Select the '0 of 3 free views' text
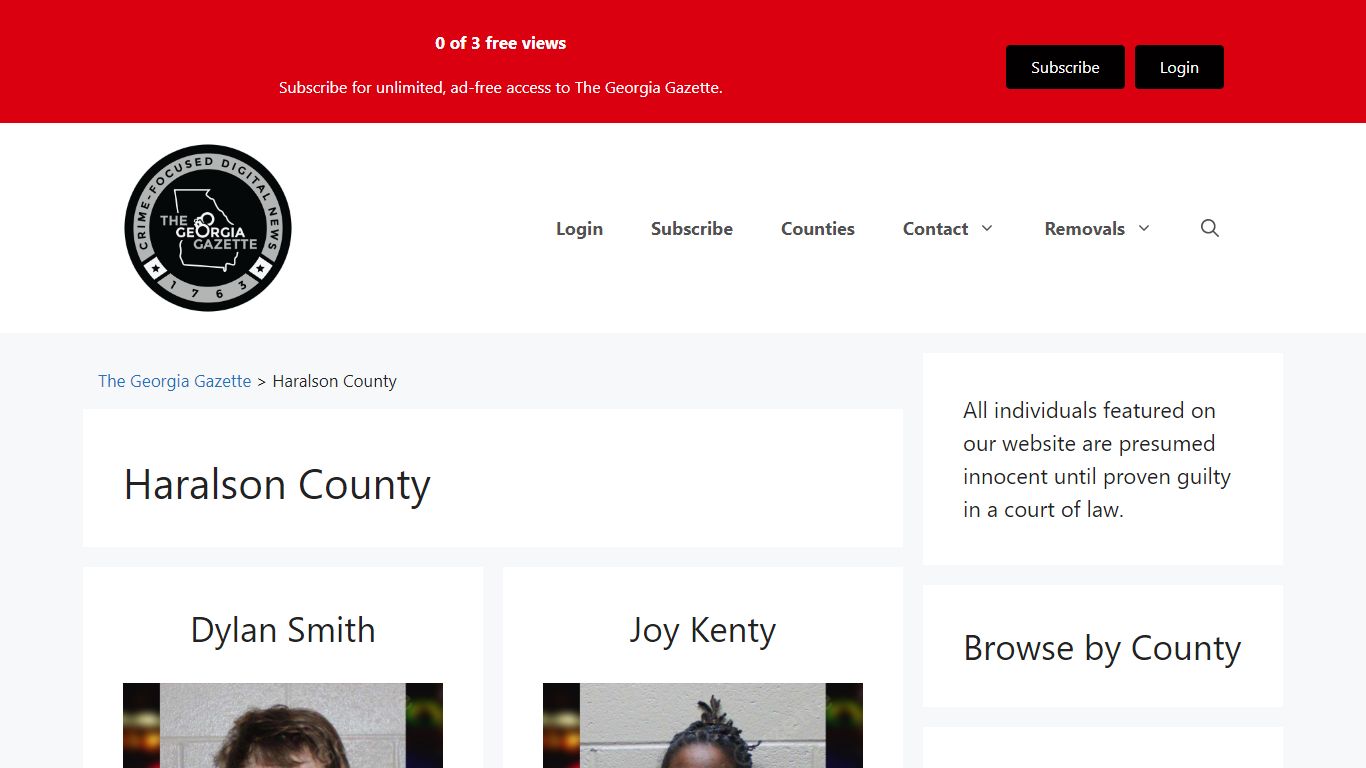Image resolution: width=1366 pixels, height=768 pixels. point(500,43)
